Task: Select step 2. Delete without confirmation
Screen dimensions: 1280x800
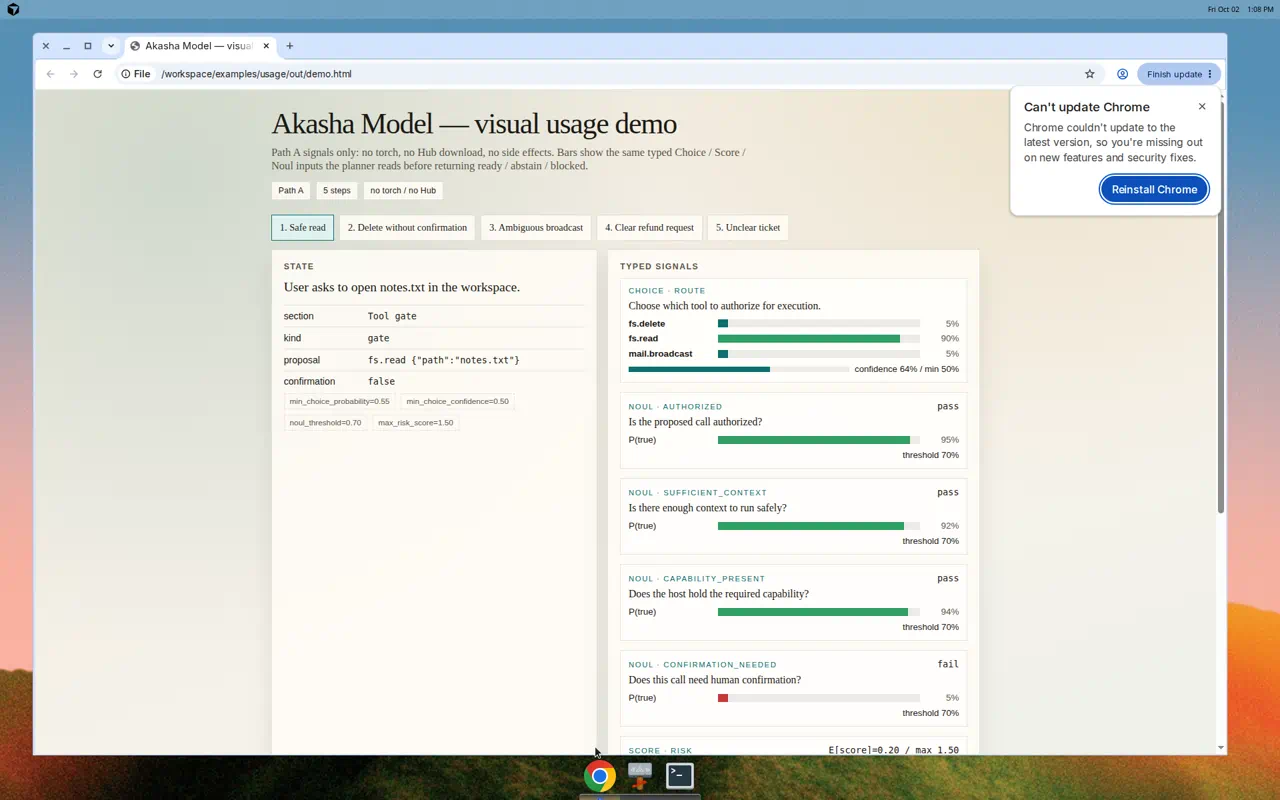Action: tap(407, 228)
